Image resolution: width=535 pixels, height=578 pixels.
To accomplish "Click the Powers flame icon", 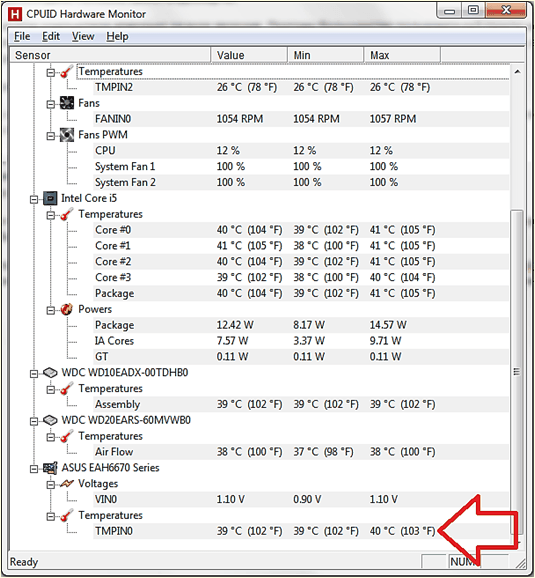I will (67, 309).
